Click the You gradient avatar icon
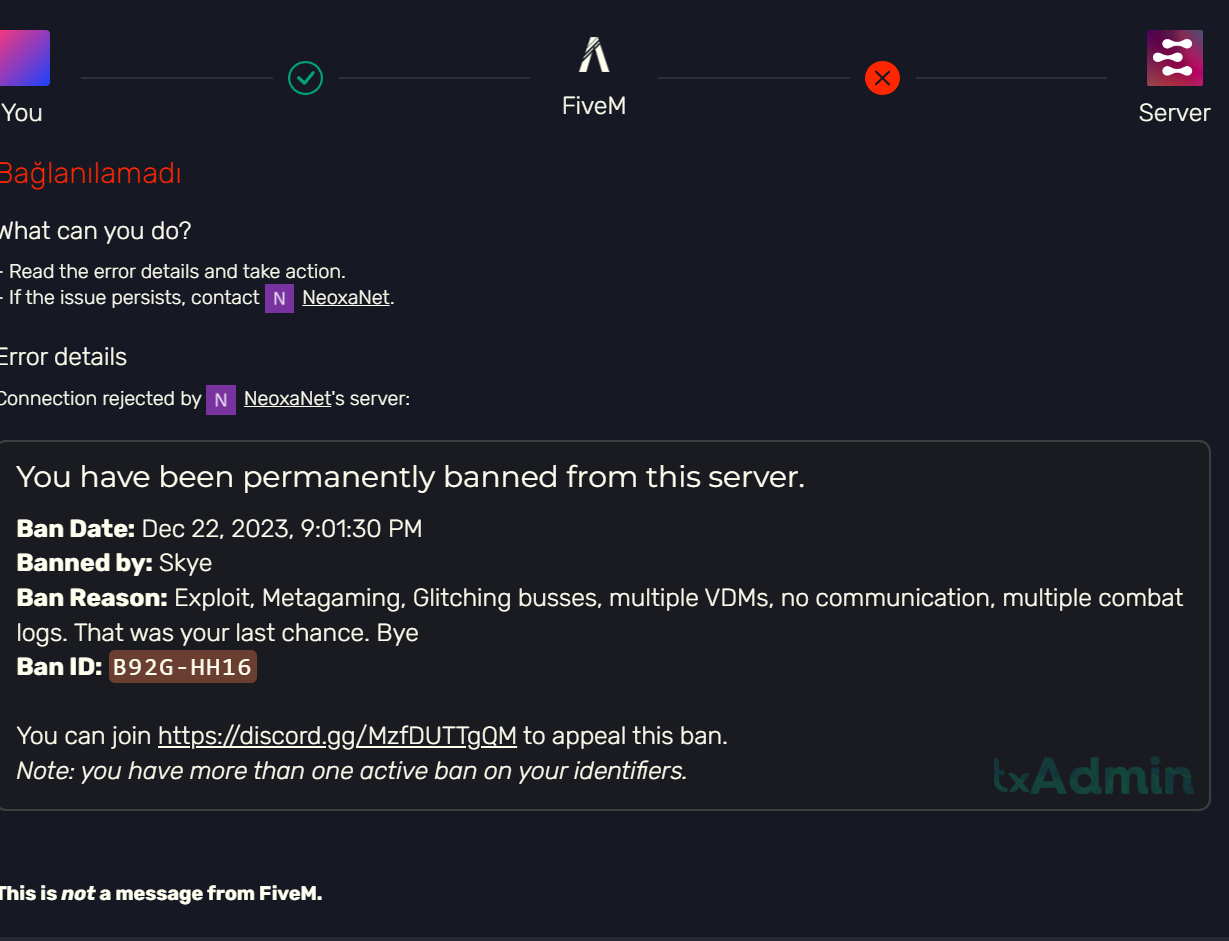Screen dimensions: 1229x941 coord(24,58)
